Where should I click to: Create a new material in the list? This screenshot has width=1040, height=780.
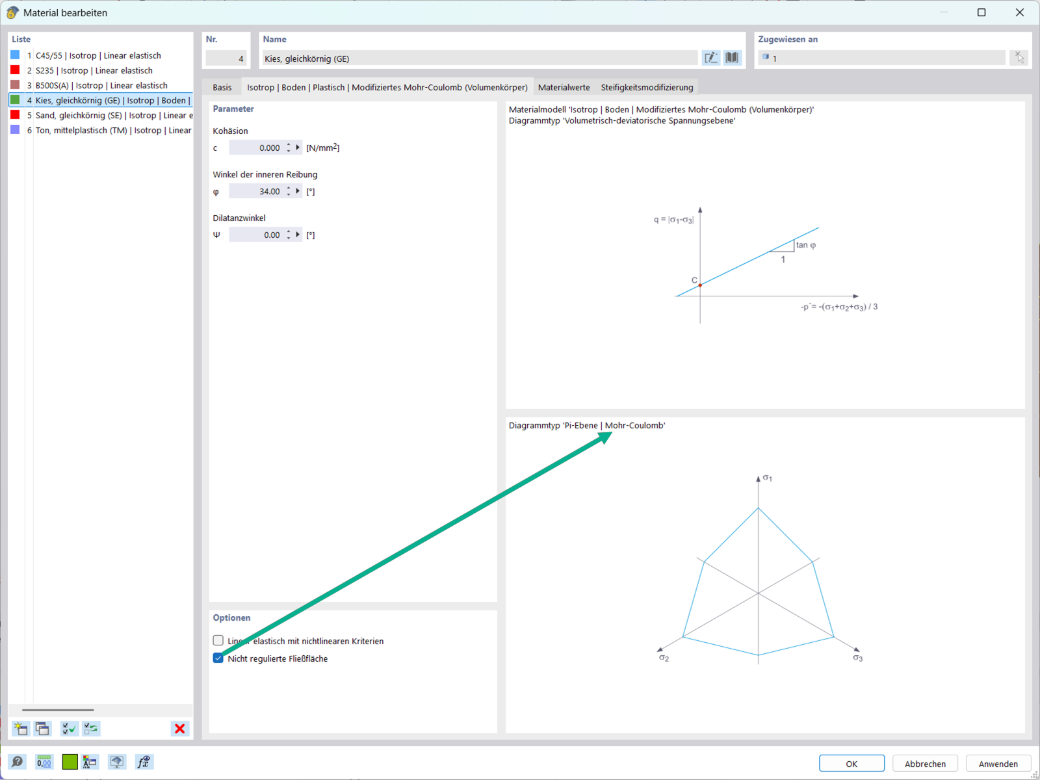(21, 728)
